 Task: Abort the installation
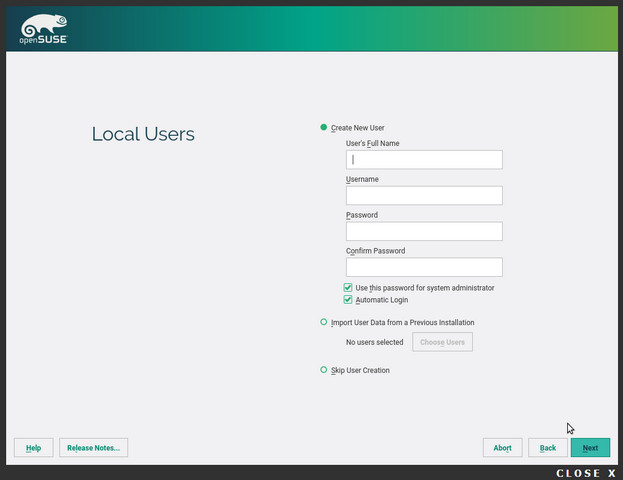502,448
